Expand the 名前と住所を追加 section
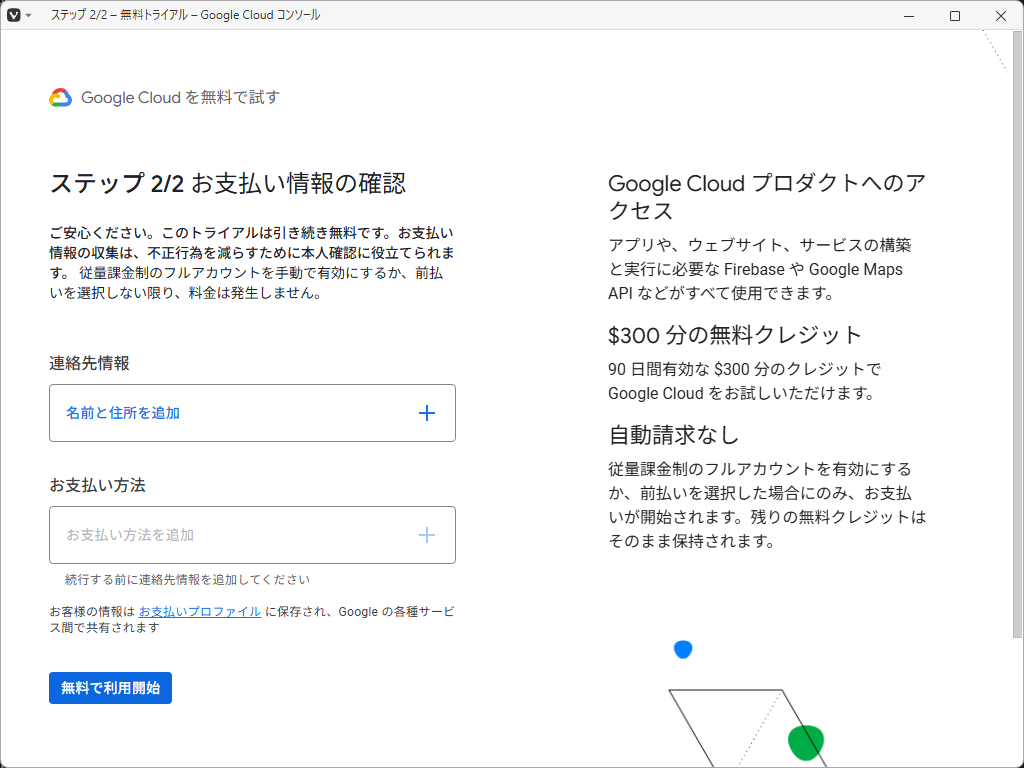1024x768 pixels. (x=252, y=412)
